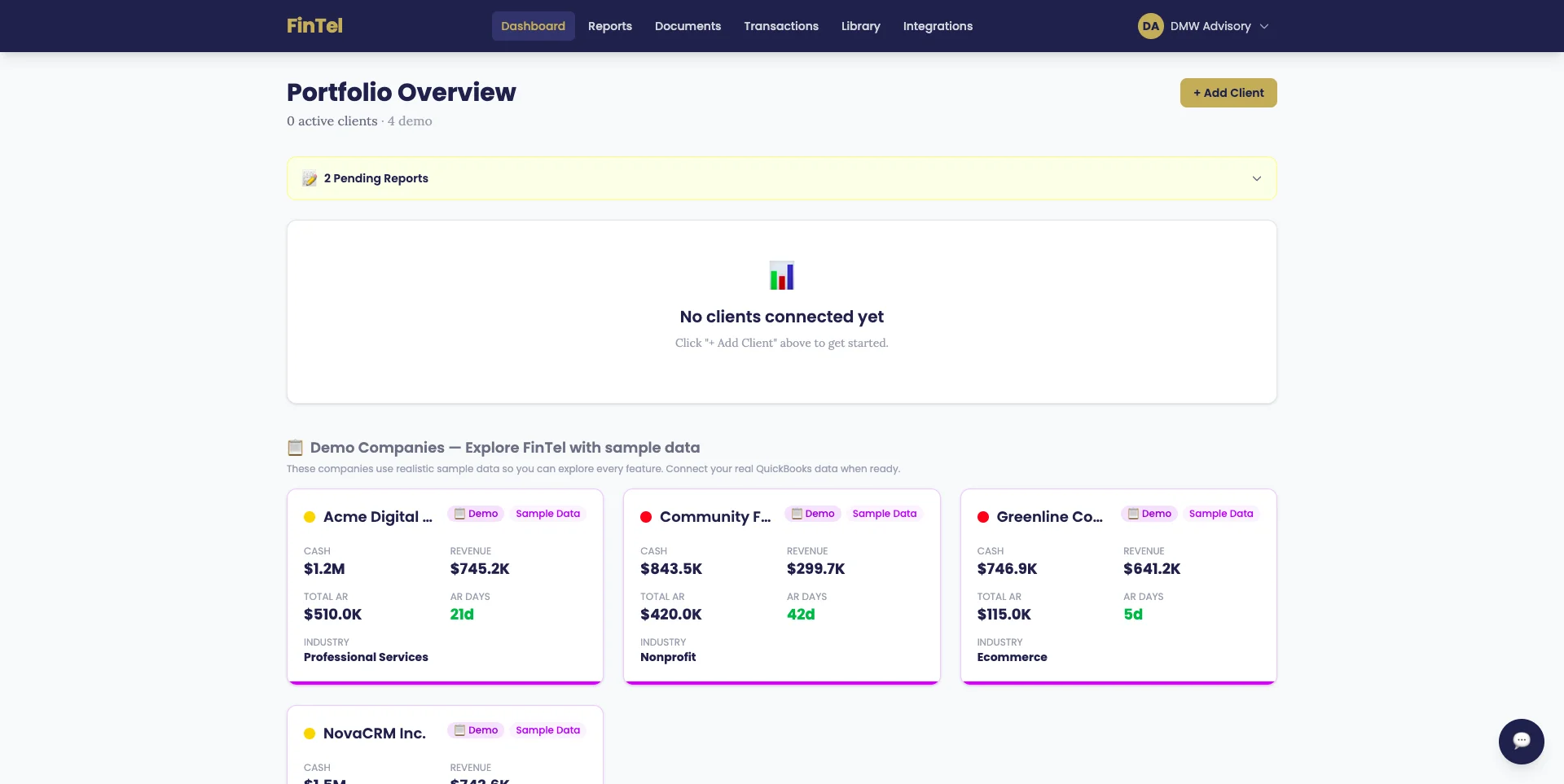The width and height of the screenshot is (1564, 784).
Task: Switch to the Reports tab
Action: (609, 25)
